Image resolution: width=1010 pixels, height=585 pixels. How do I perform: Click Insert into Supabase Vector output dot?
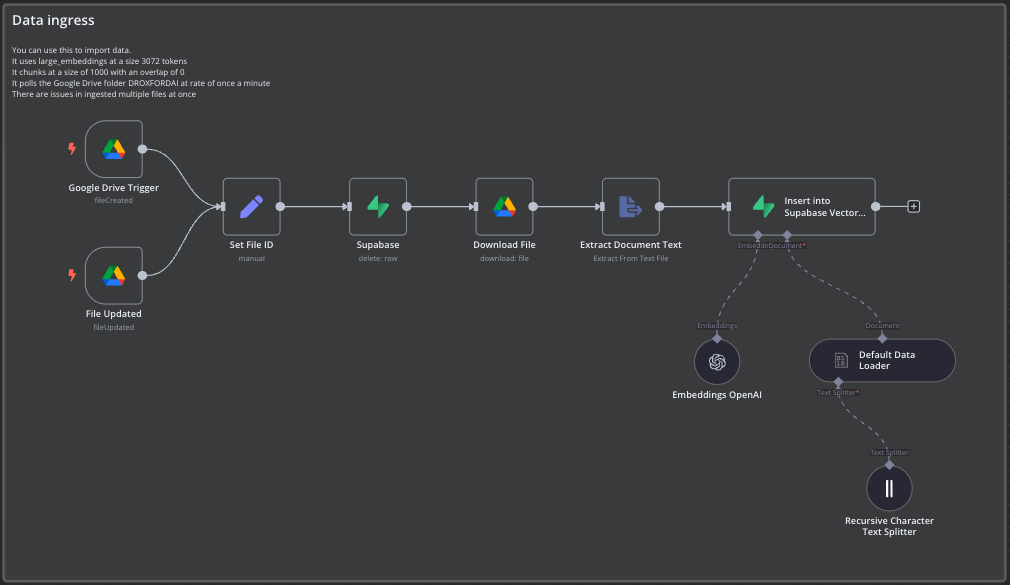(875, 206)
